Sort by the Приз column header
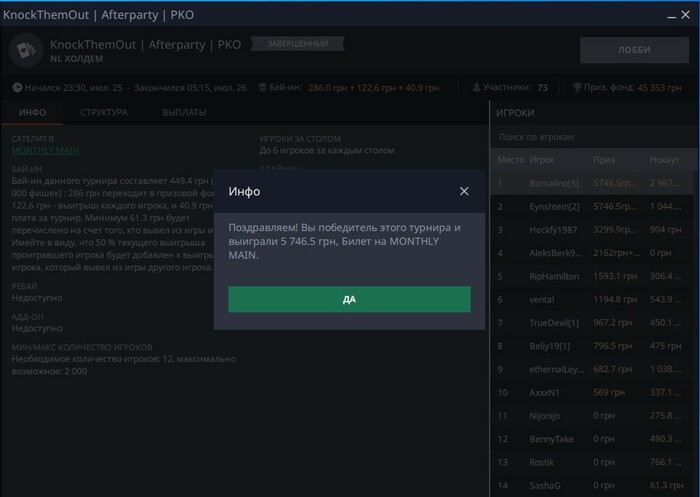The image size is (700, 497). click(604, 159)
